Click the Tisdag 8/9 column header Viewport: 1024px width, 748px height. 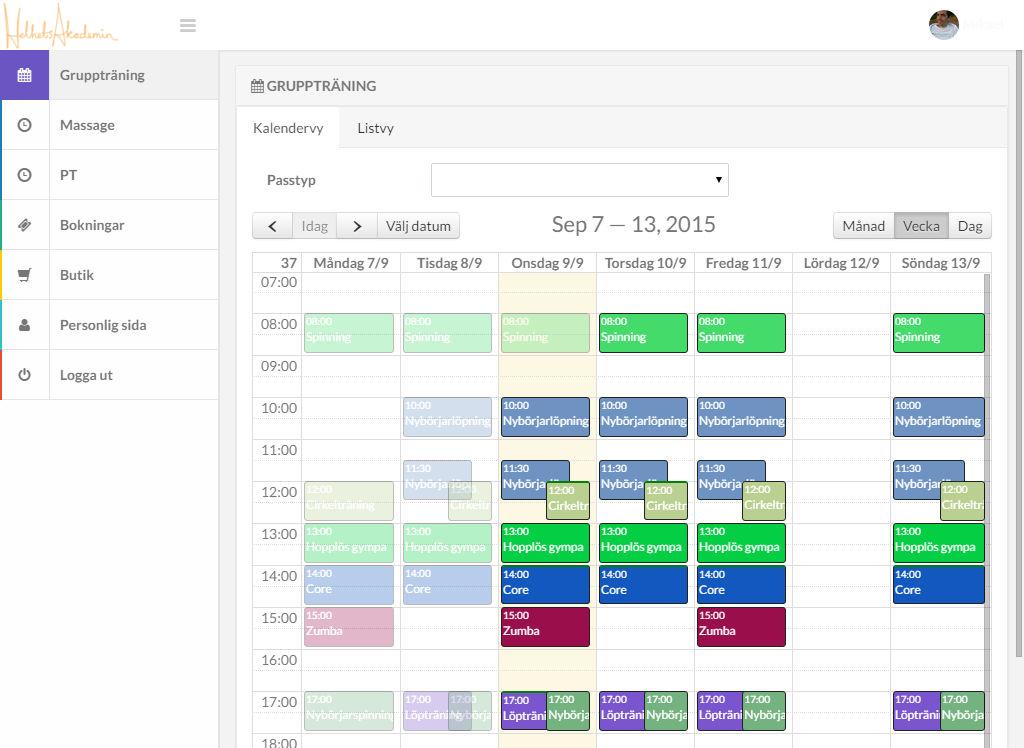coord(449,263)
